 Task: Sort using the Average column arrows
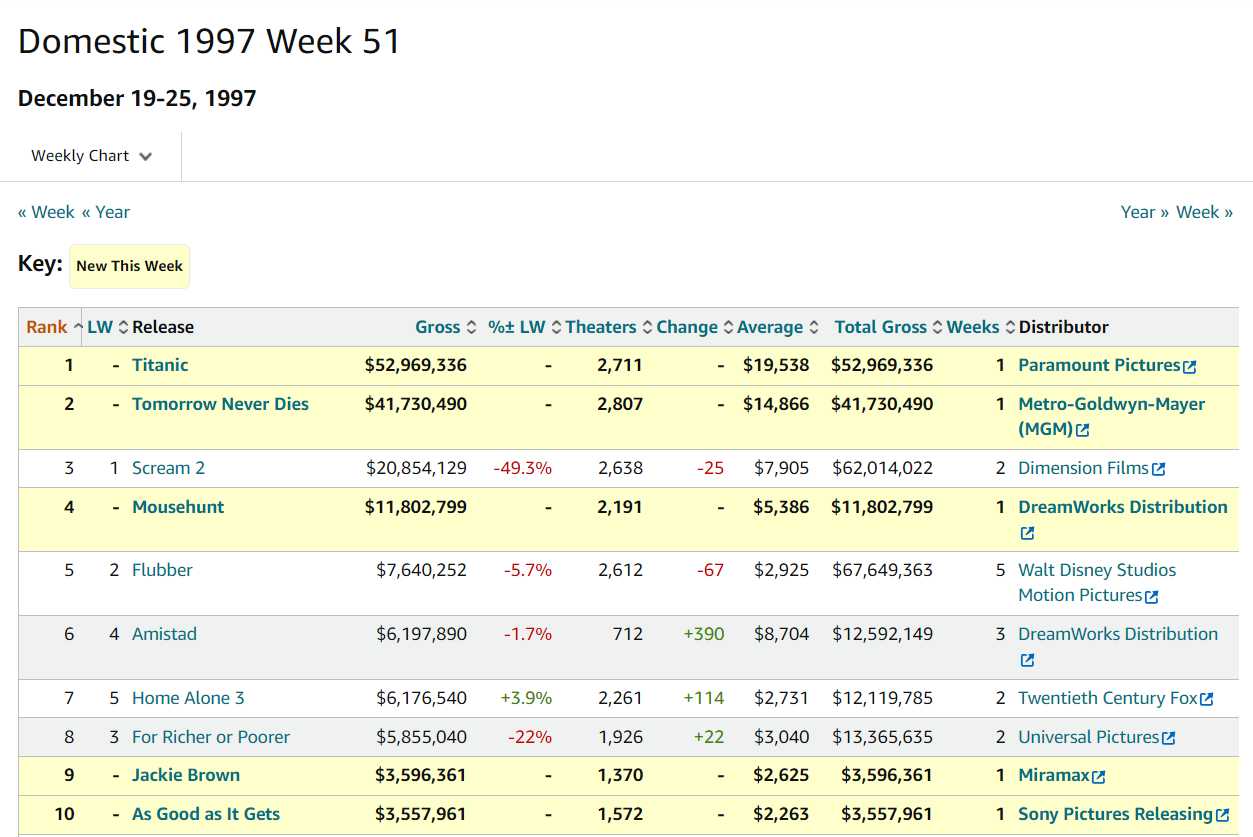[815, 327]
